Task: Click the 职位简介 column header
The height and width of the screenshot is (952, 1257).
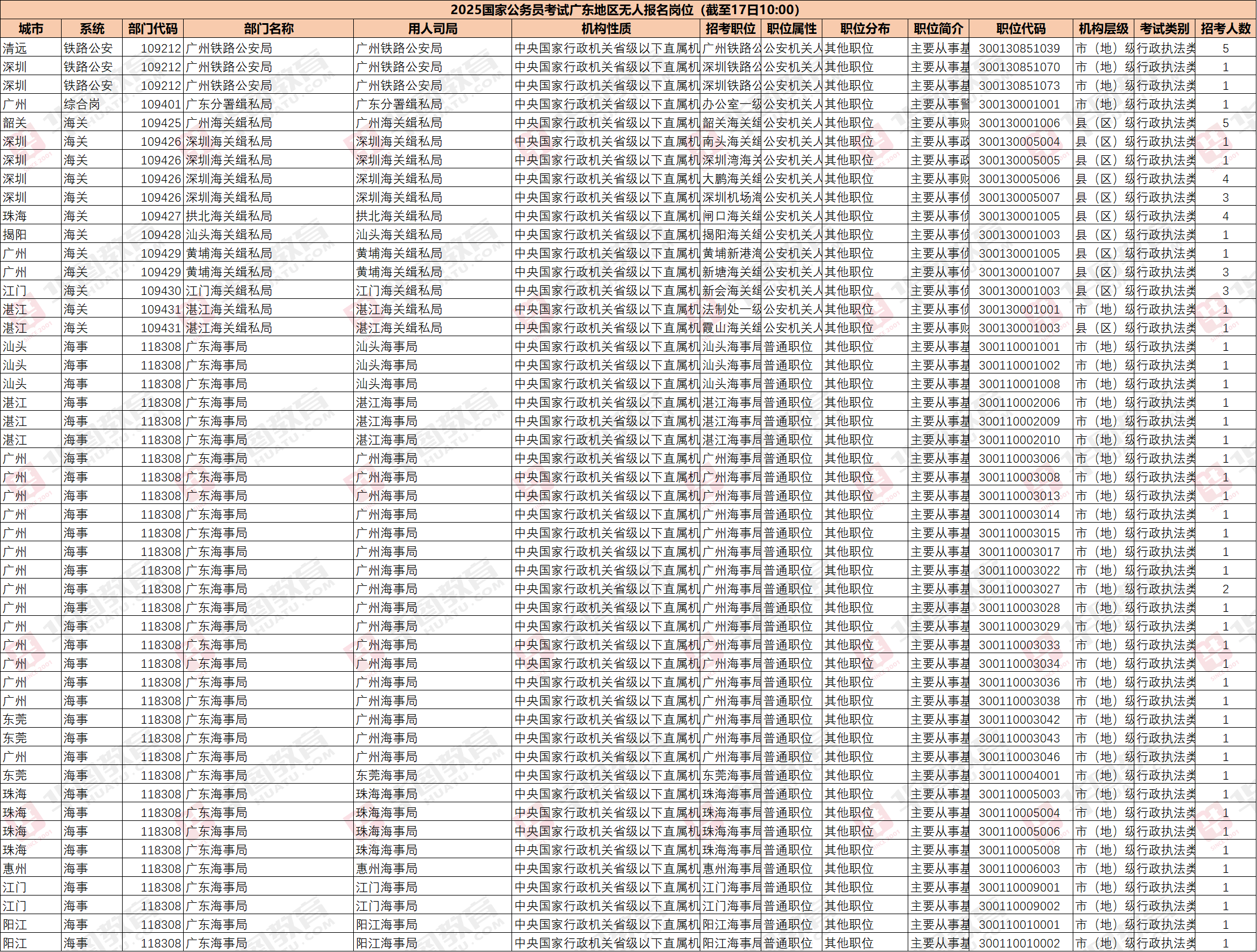Action: pos(939,29)
